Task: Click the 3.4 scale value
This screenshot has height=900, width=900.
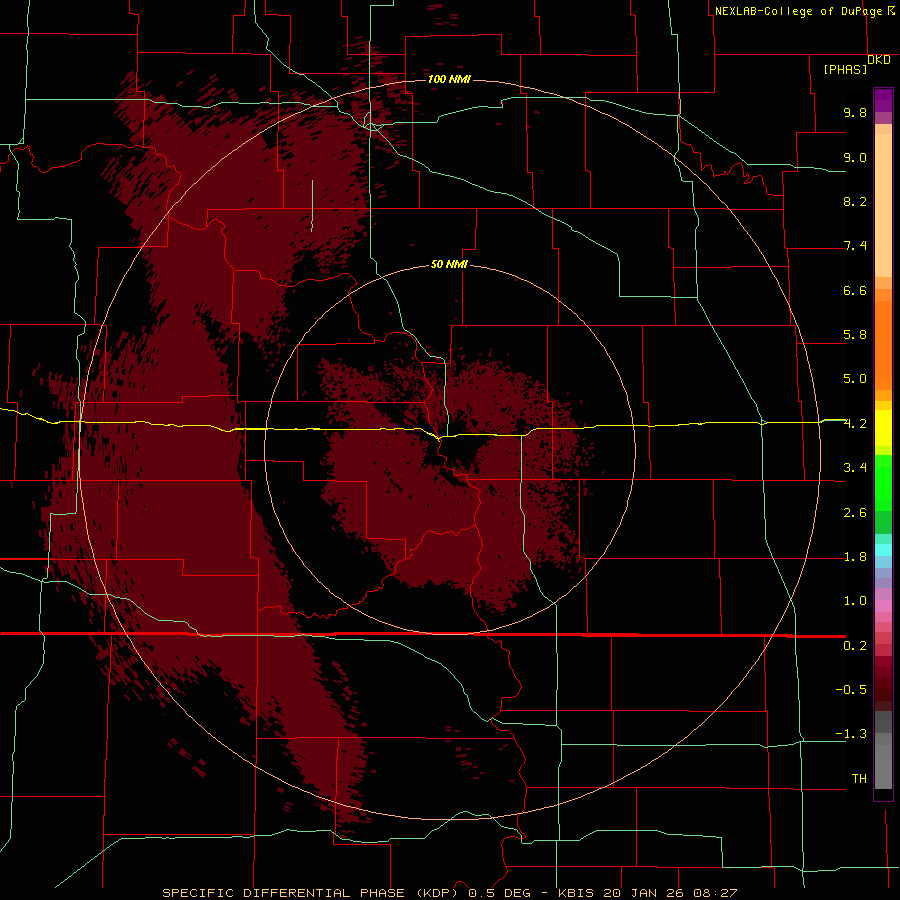Action: 855,468
